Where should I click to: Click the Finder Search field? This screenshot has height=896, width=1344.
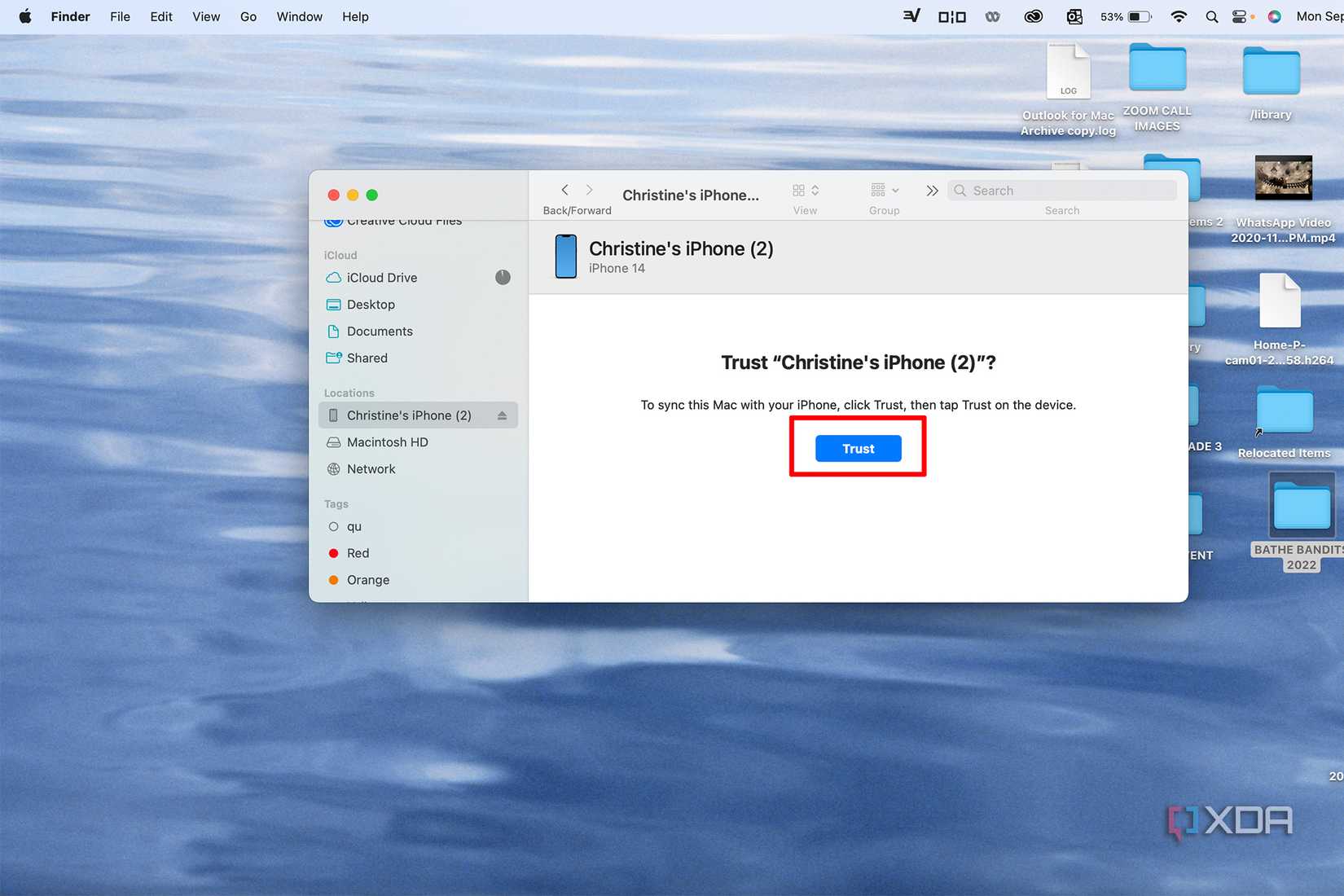pyautogui.click(x=1062, y=191)
